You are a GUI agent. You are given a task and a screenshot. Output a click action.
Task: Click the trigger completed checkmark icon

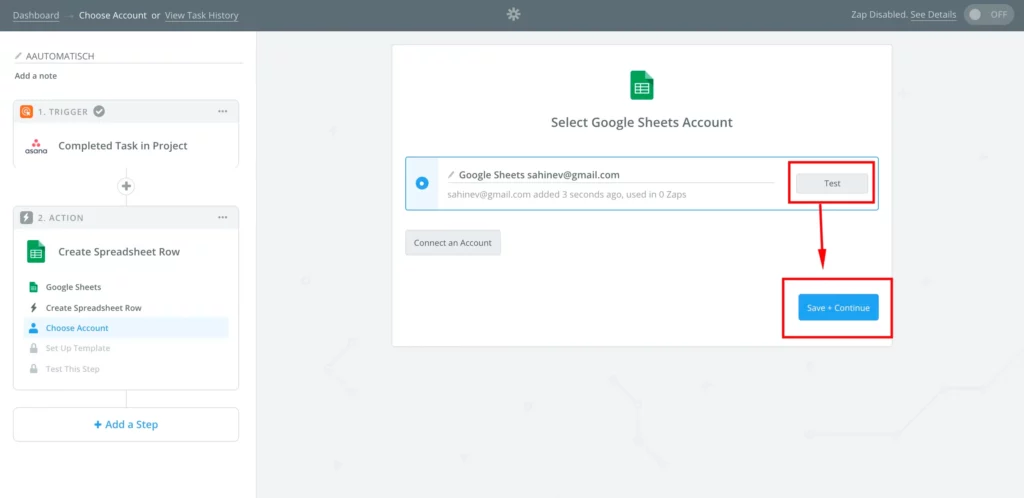click(99, 112)
